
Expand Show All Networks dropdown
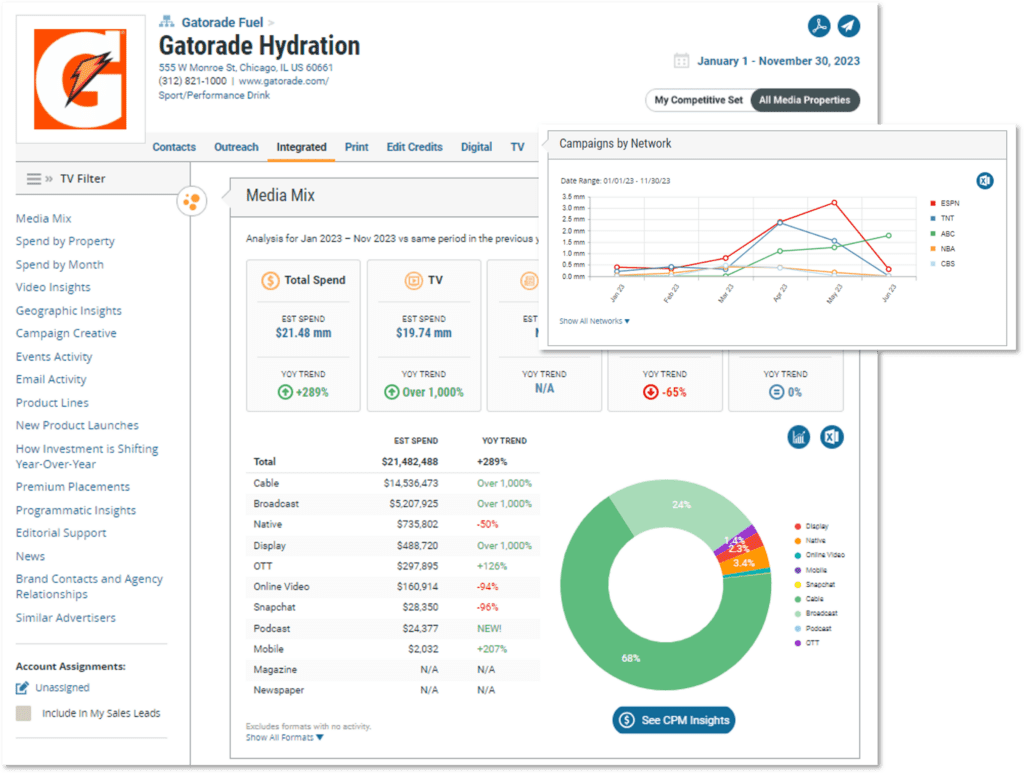(594, 321)
